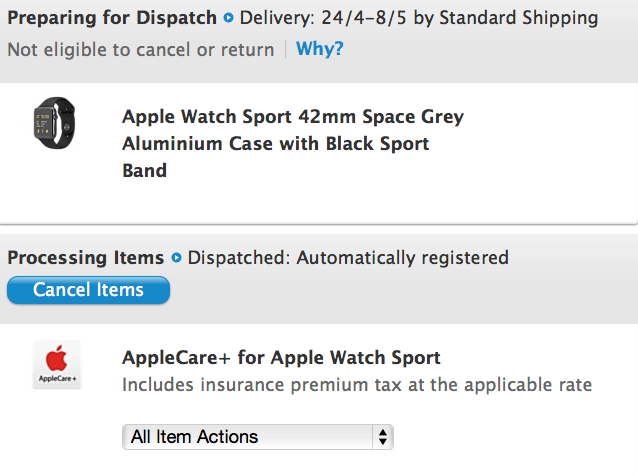Select the AppleCare+ for Apple Watch Sport title

281,358
